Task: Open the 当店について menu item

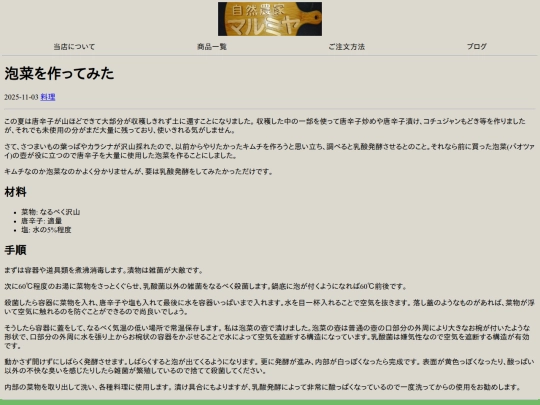Action: 74,46
